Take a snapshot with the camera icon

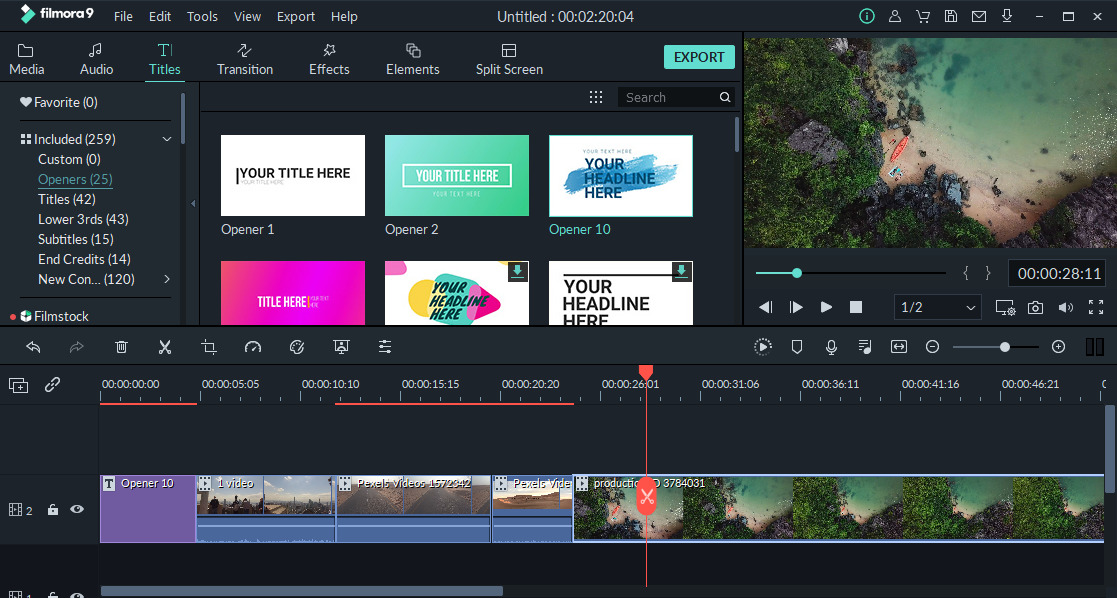pos(1035,308)
